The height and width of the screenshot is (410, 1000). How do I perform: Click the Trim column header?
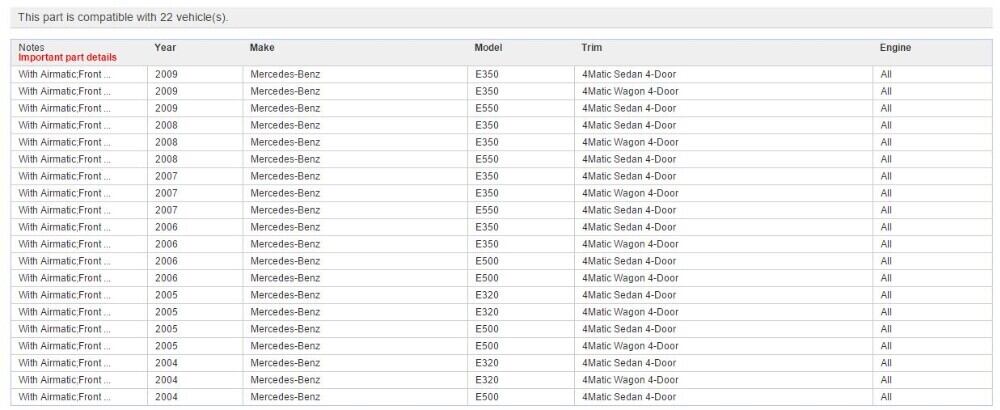tap(591, 48)
